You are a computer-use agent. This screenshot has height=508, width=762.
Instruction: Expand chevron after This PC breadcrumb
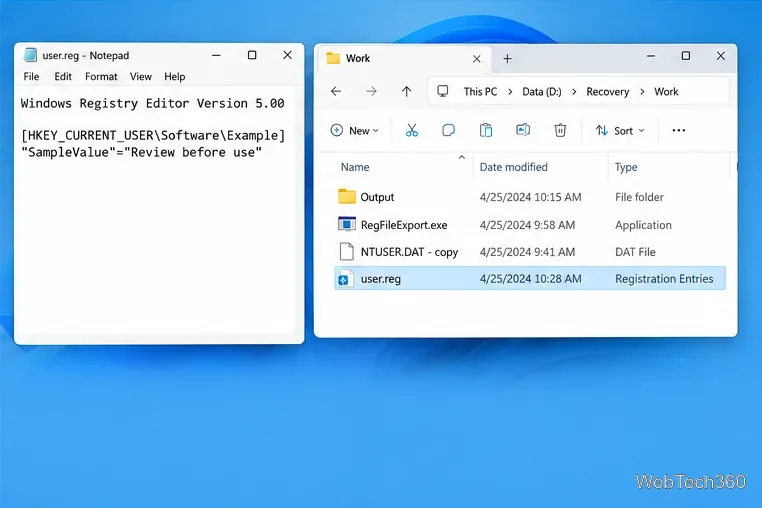[x=510, y=92]
